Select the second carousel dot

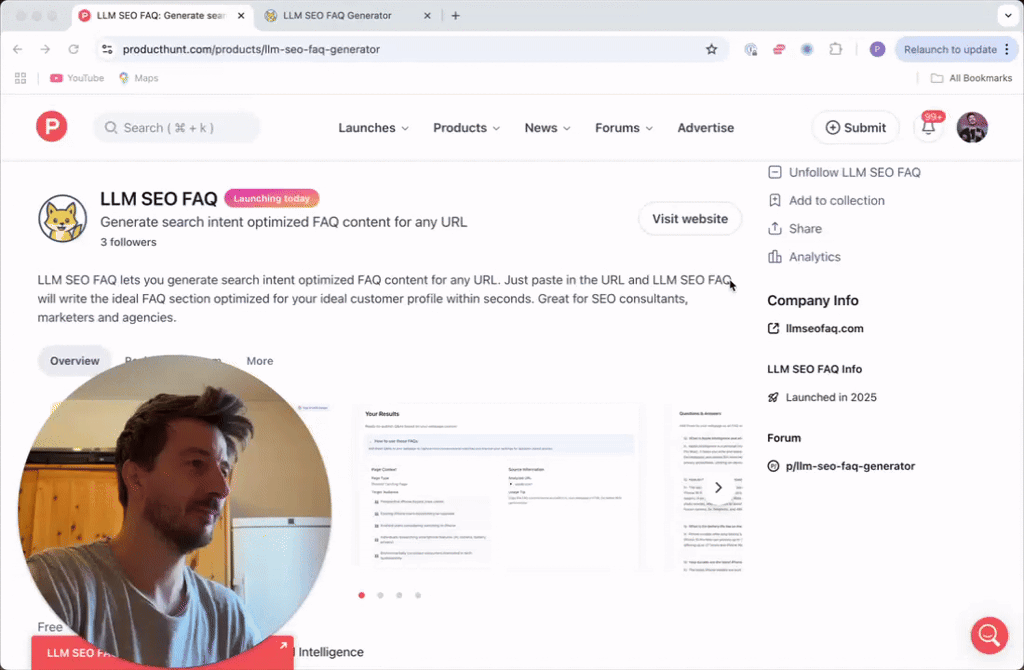(x=380, y=595)
